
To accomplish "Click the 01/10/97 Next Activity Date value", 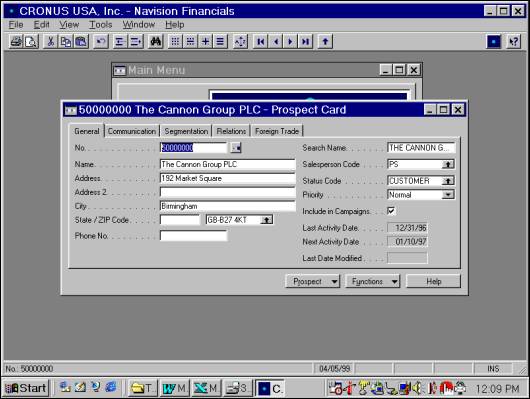I will 408,241.
